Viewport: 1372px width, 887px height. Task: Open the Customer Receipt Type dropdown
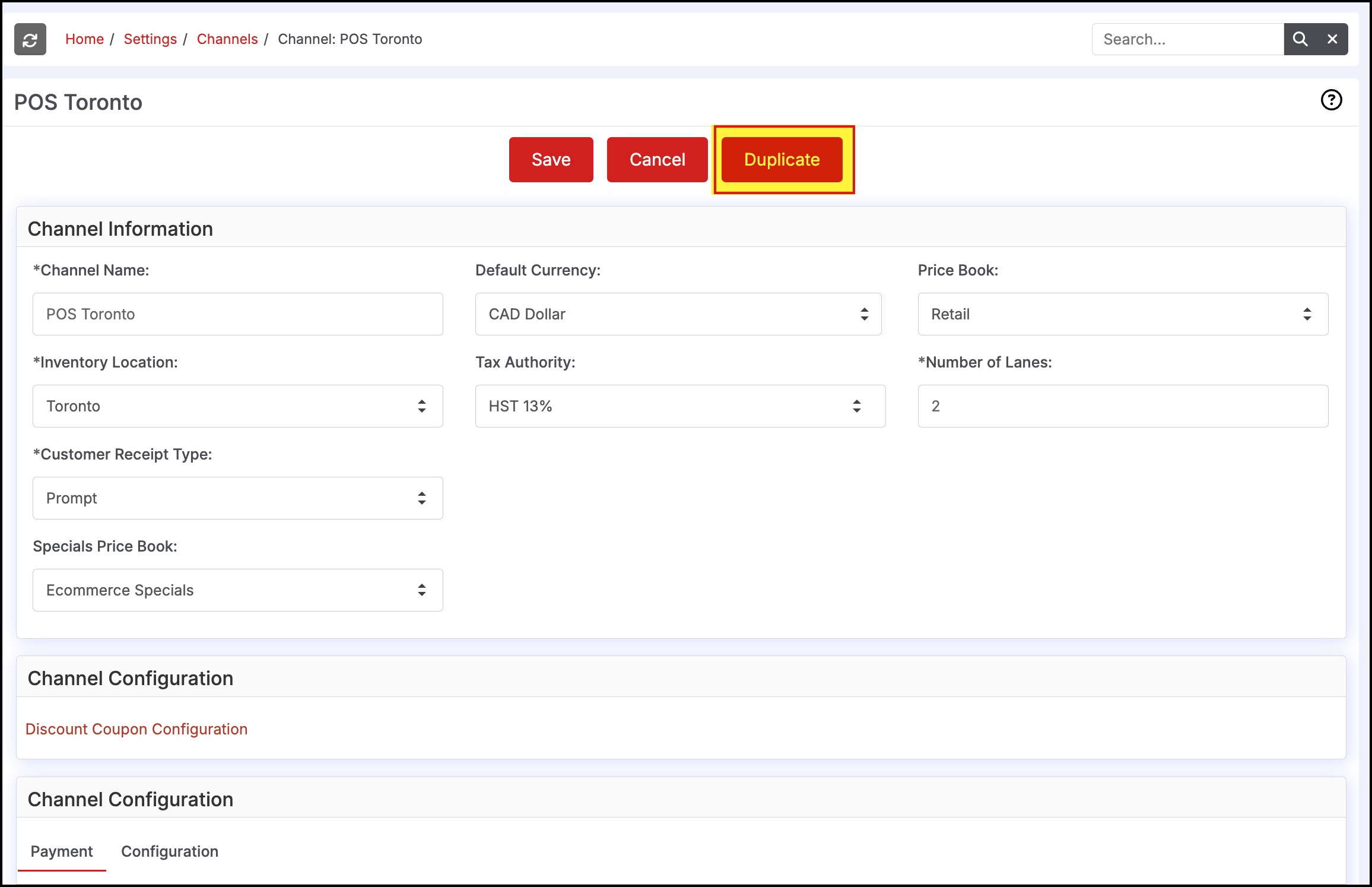coord(238,498)
